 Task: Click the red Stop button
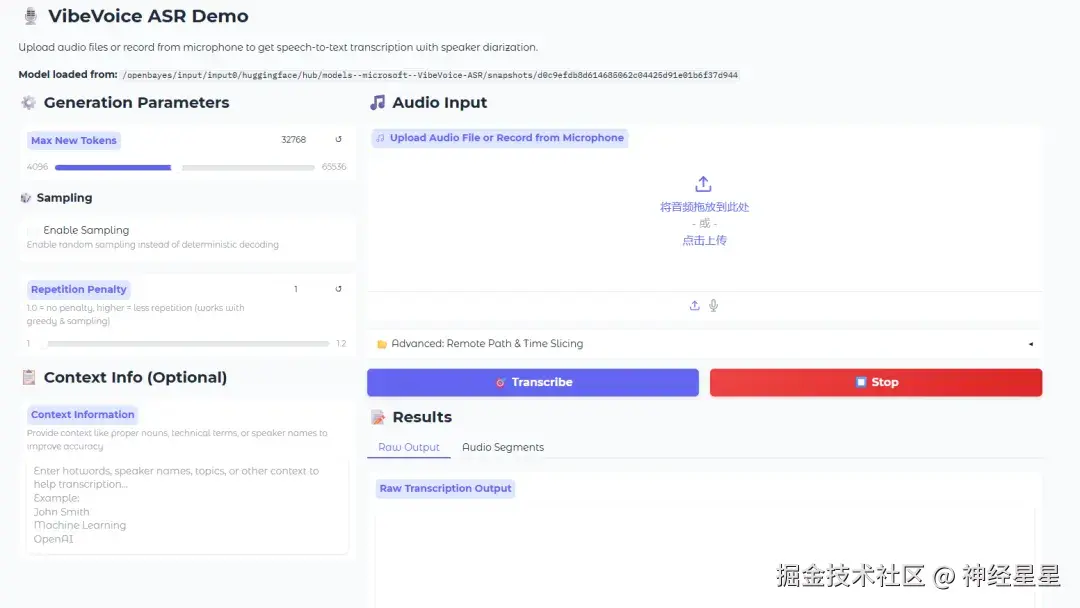875,382
